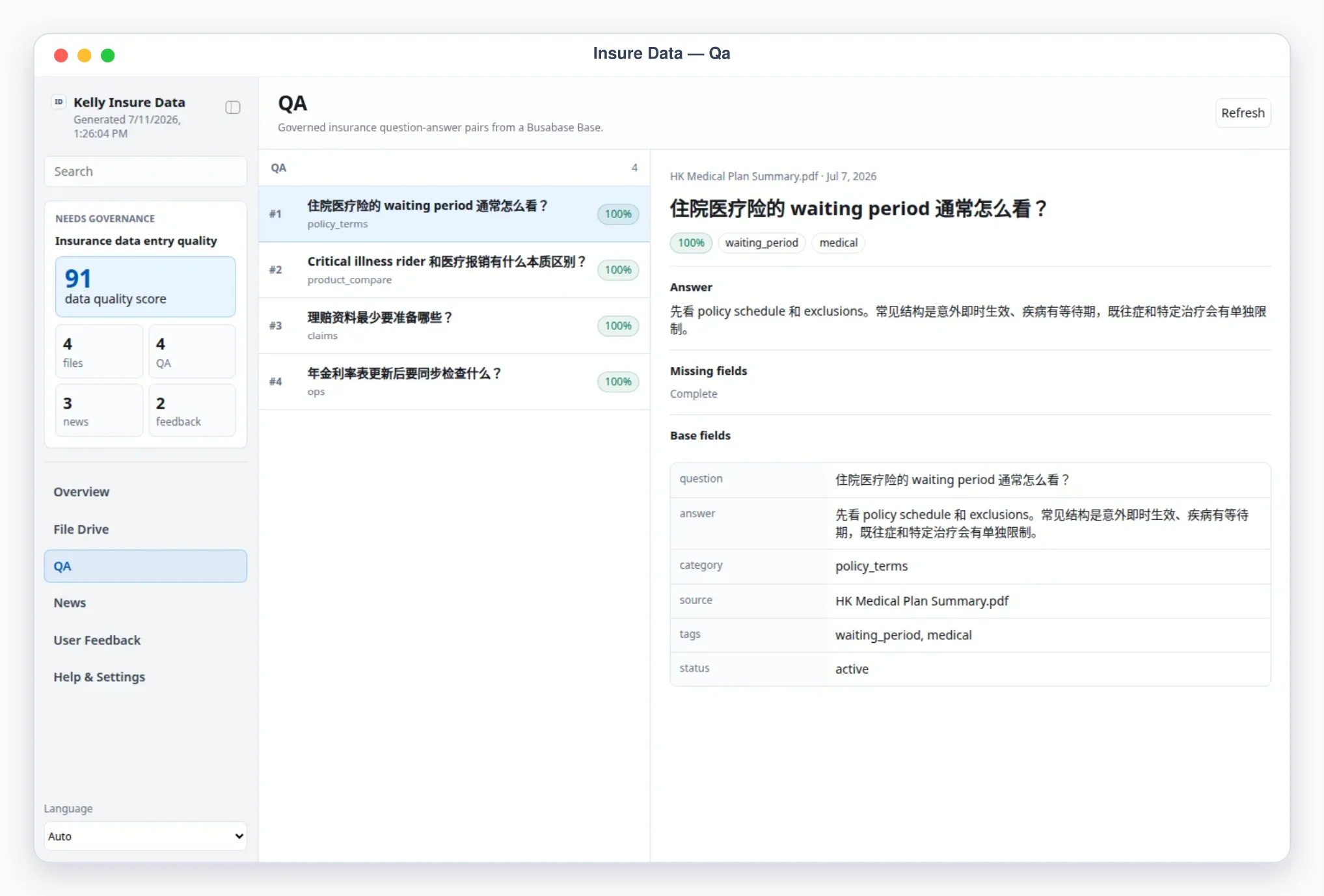
Task: Open the QA navigation item
Action: tap(145, 566)
